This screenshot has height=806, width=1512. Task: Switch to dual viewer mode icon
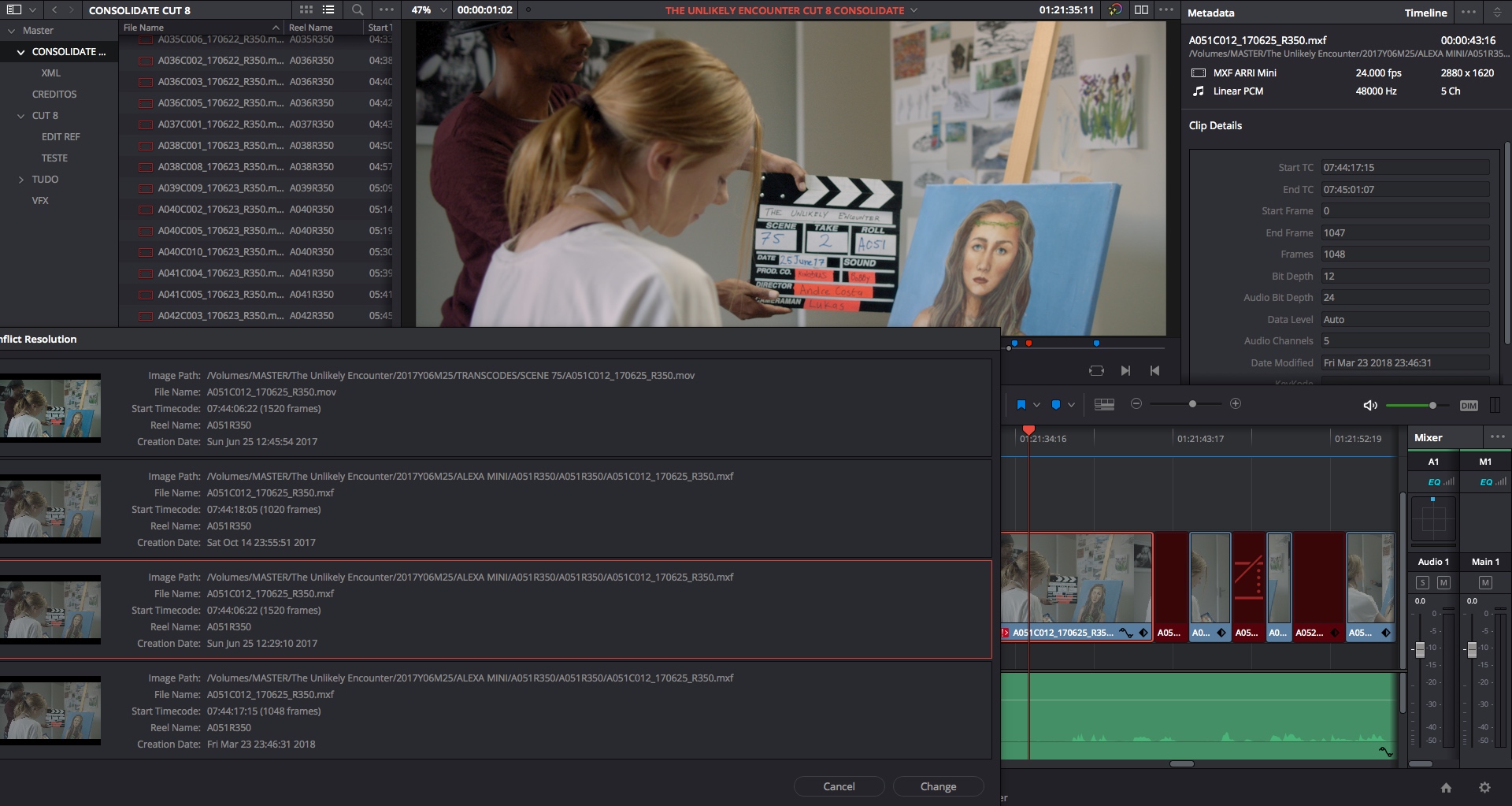[1141, 10]
